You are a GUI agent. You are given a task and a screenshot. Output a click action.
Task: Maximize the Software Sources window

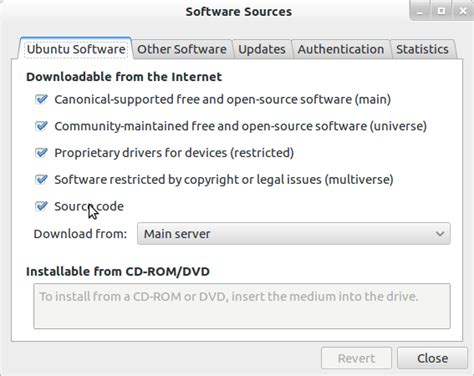pos(441,11)
